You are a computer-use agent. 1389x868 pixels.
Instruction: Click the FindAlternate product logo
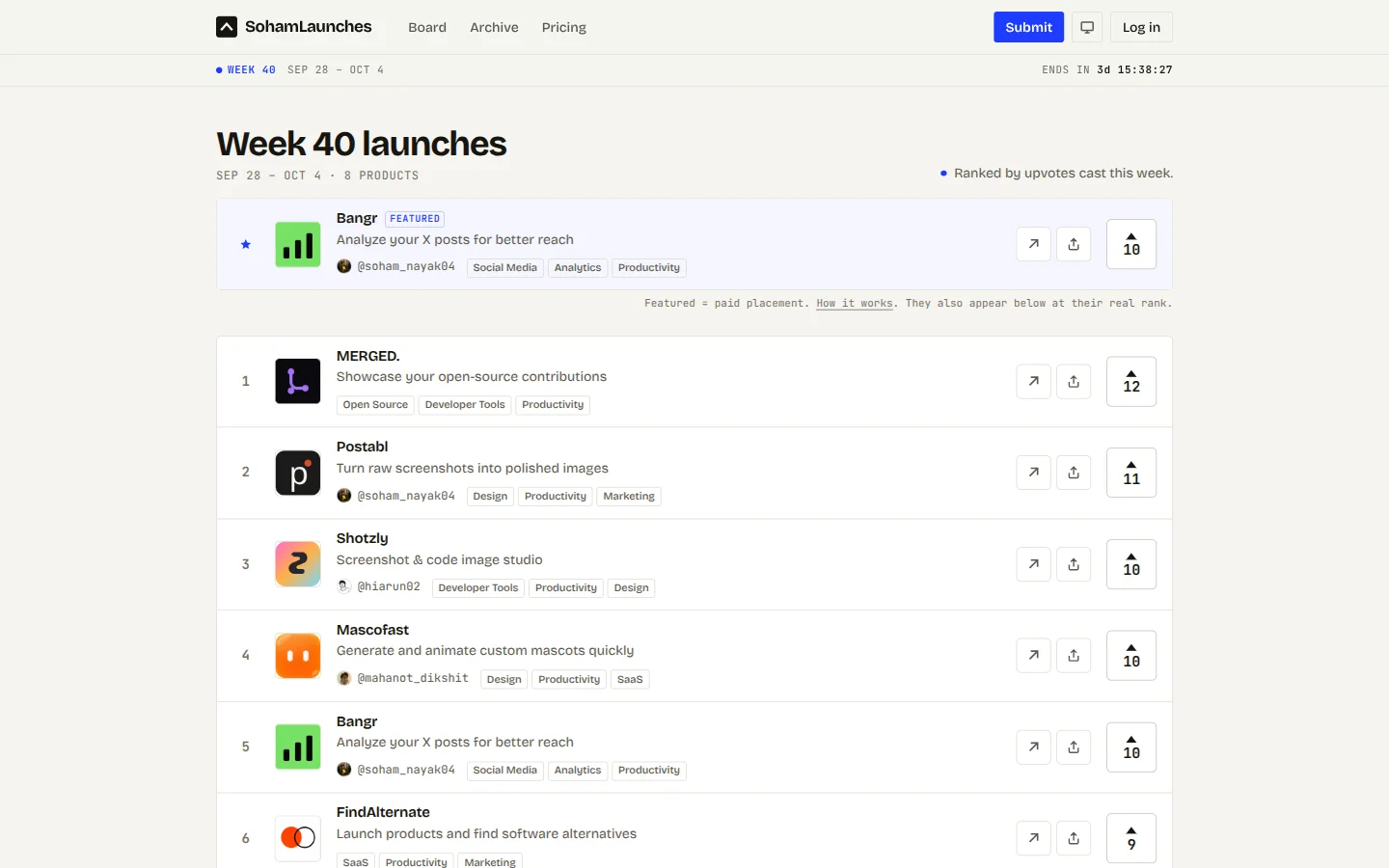click(x=298, y=838)
